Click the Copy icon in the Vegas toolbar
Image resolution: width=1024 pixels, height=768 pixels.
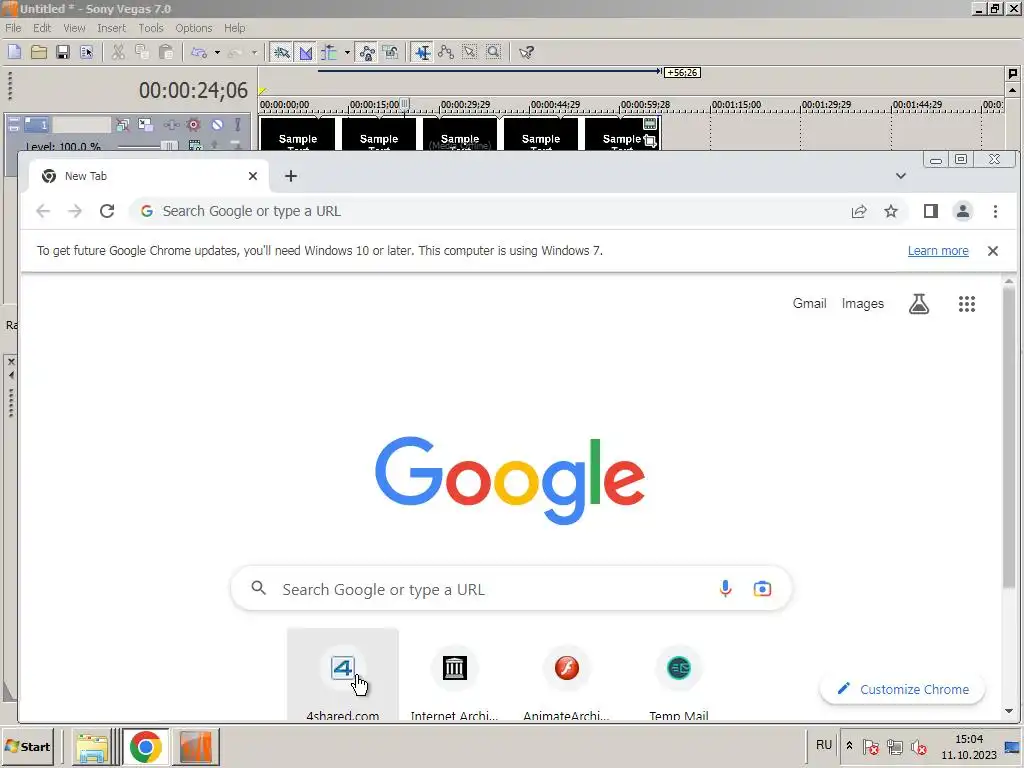[x=142, y=52]
